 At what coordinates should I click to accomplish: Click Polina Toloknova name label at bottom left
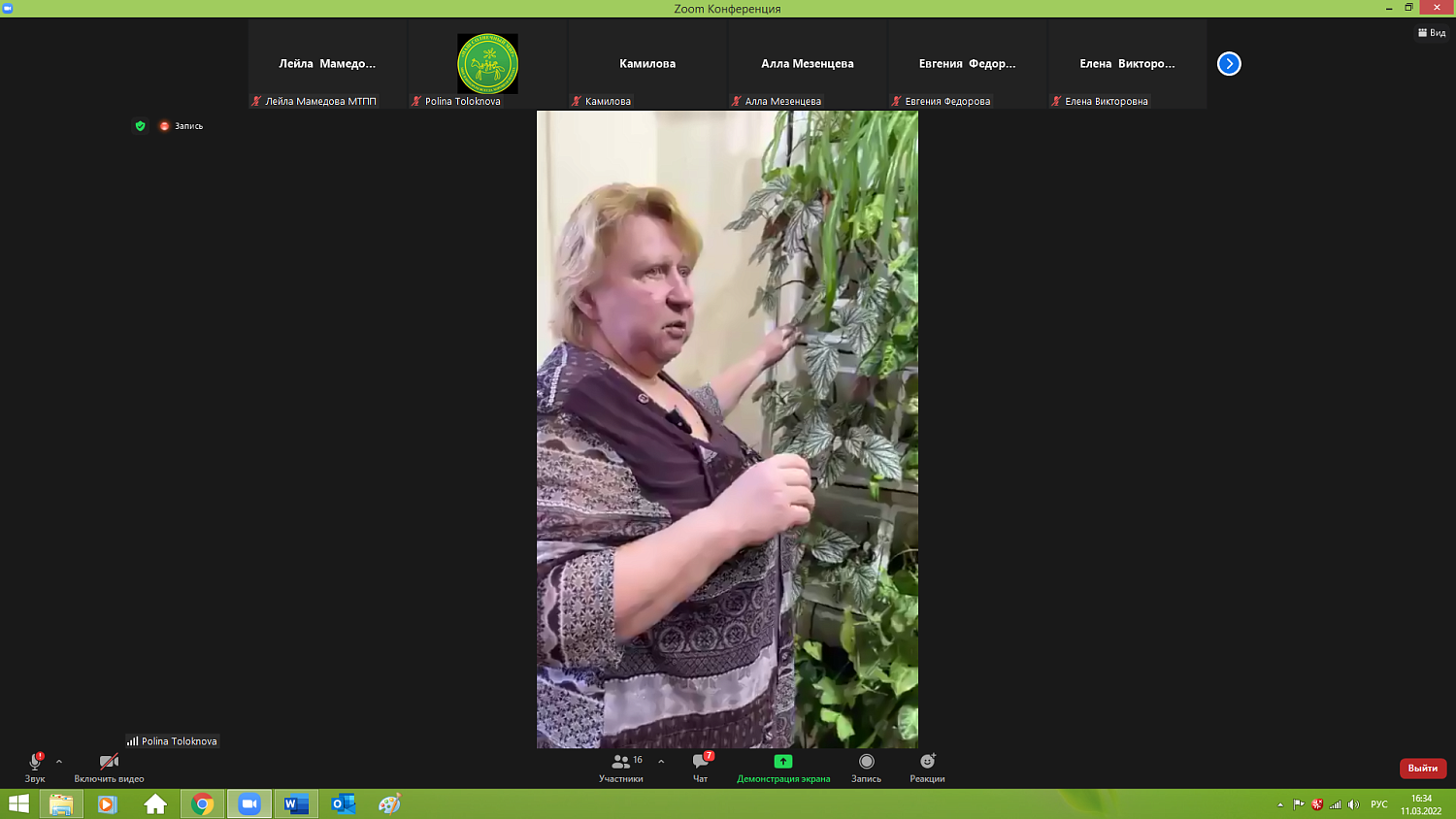pyautogui.click(x=172, y=741)
